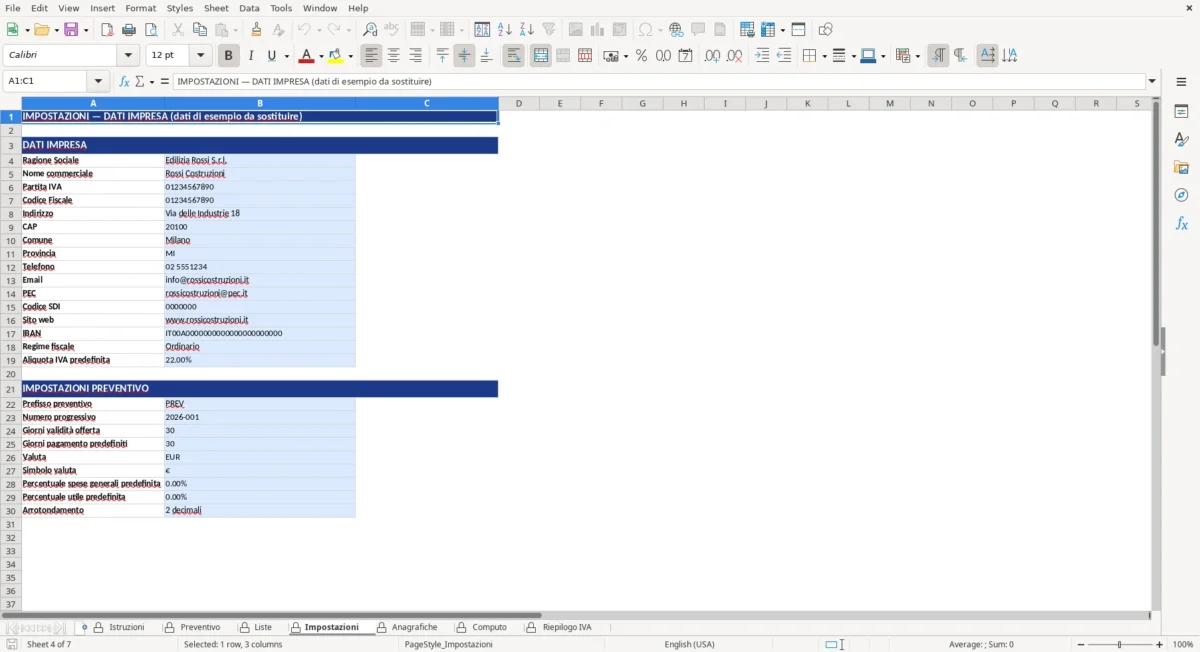The image size is (1200, 652).
Task: Open Font Name dropdown arrow
Action: point(128,56)
